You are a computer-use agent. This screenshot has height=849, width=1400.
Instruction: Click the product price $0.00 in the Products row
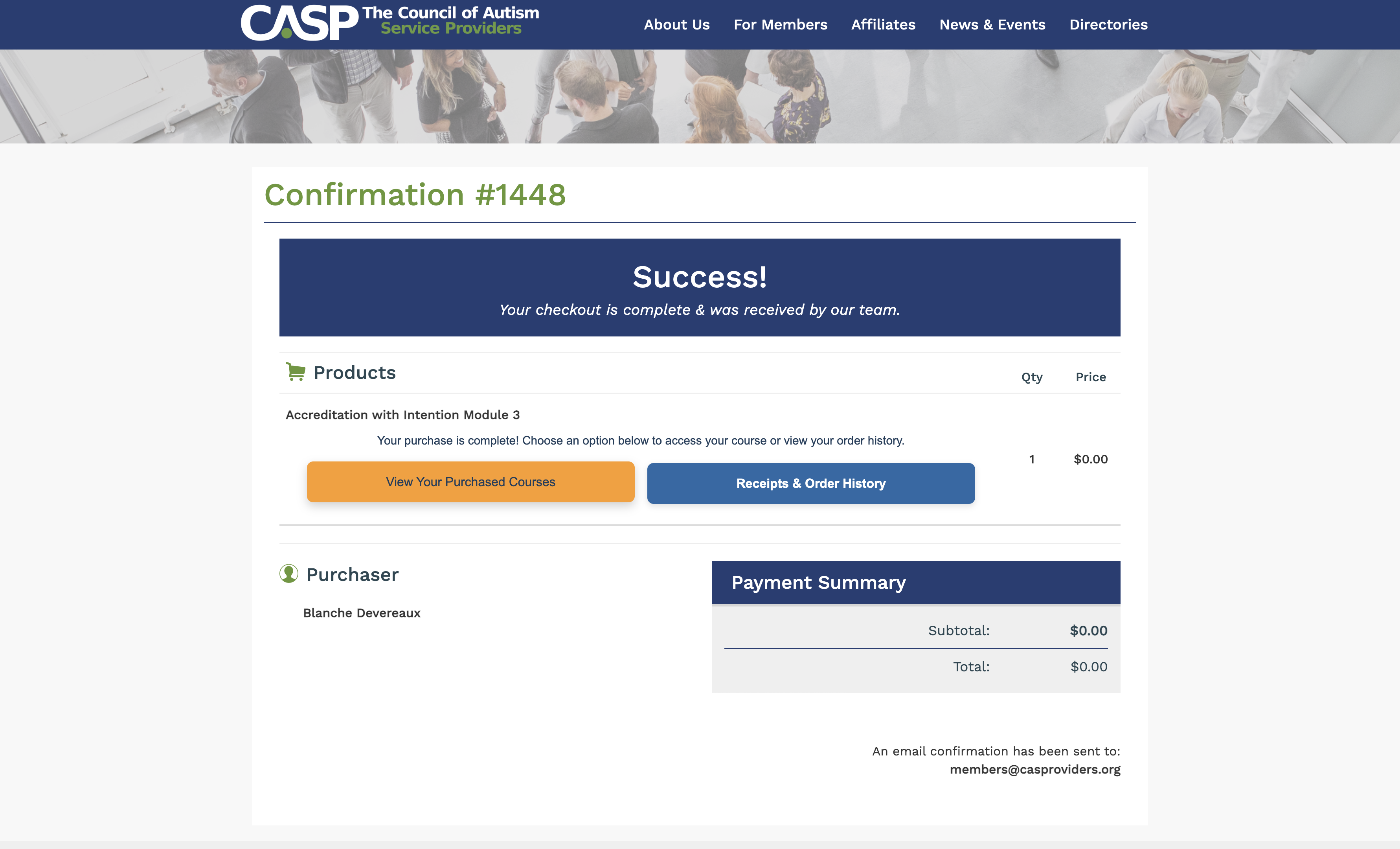[x=1090, y=459]
